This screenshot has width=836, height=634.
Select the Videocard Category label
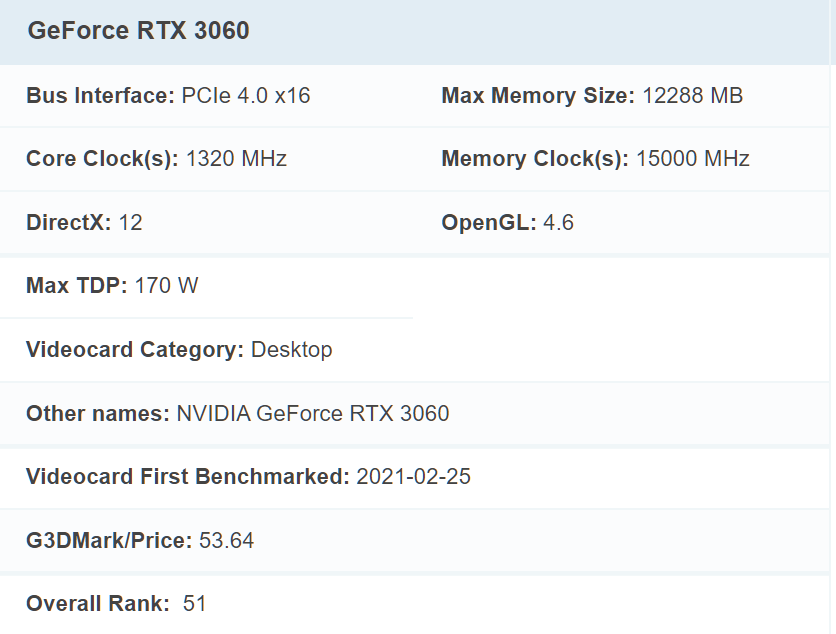(135, 350)
